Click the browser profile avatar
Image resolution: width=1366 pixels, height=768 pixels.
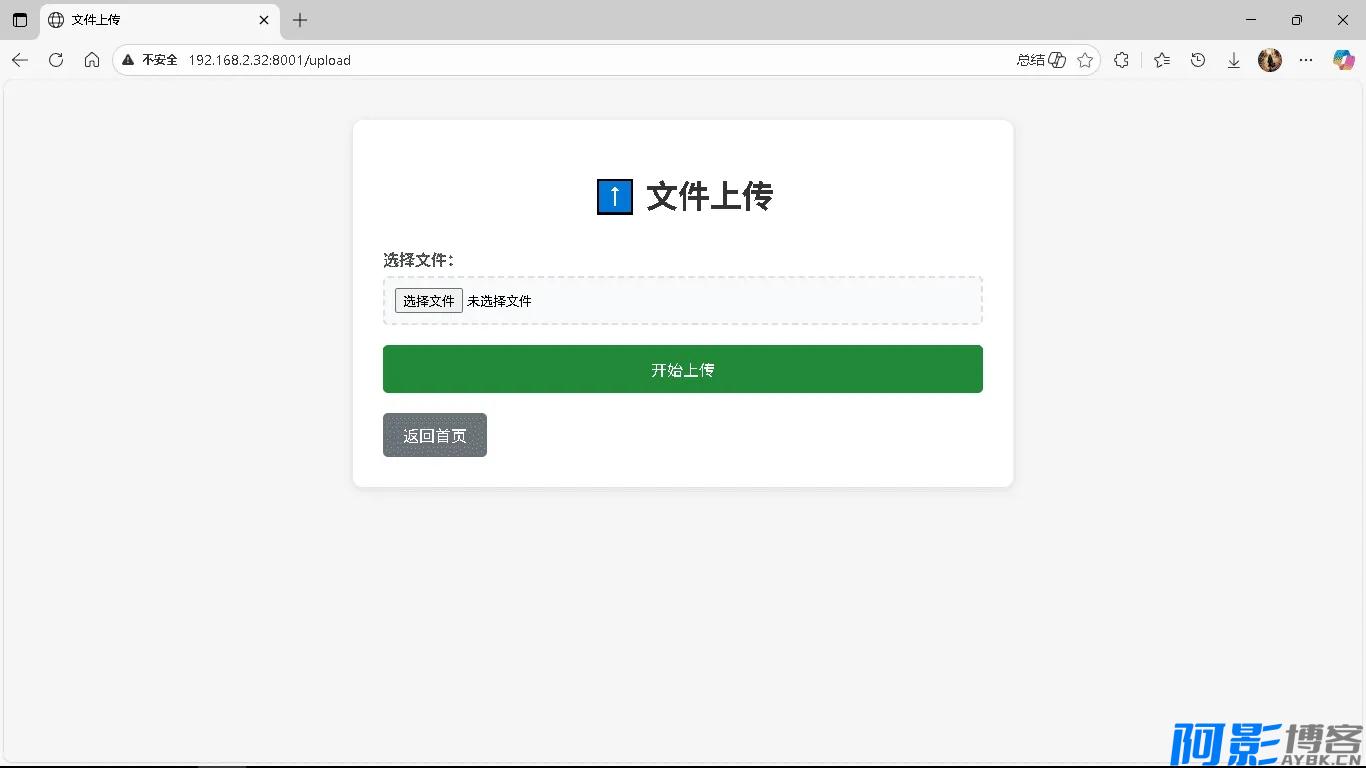pos(1269,60)
